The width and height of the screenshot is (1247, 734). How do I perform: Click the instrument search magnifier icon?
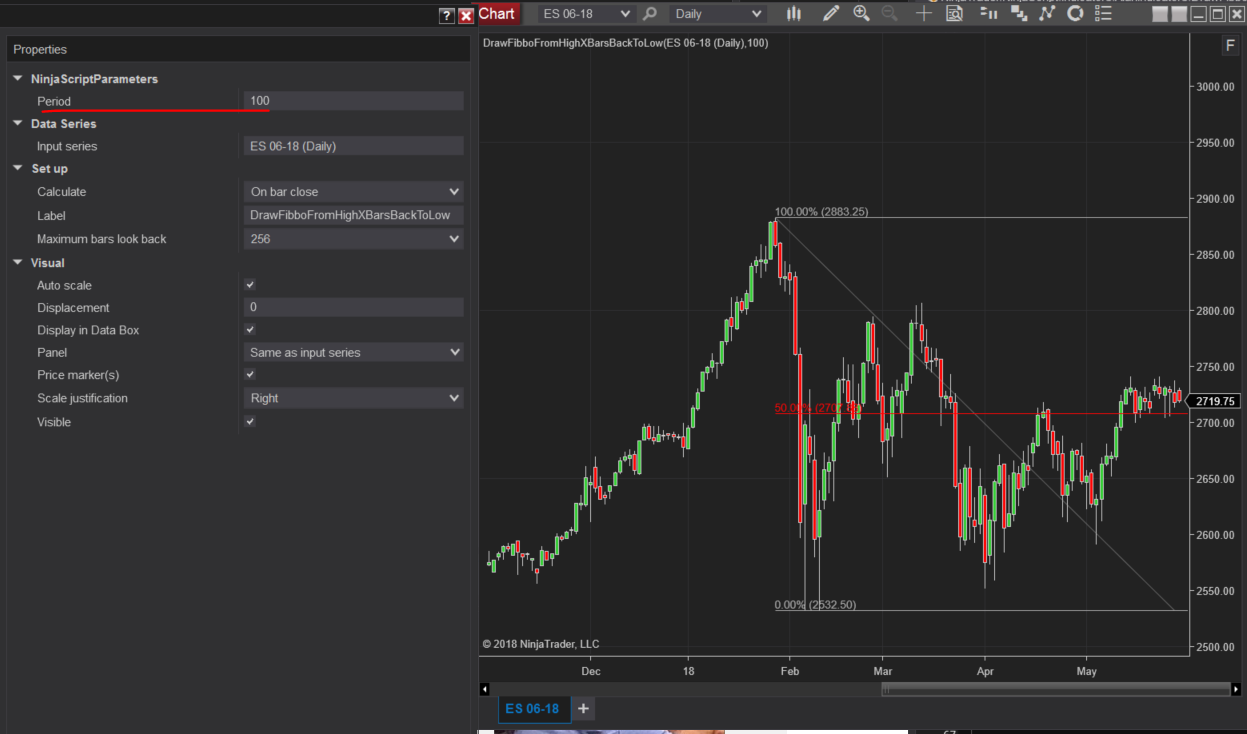(649, 14)
